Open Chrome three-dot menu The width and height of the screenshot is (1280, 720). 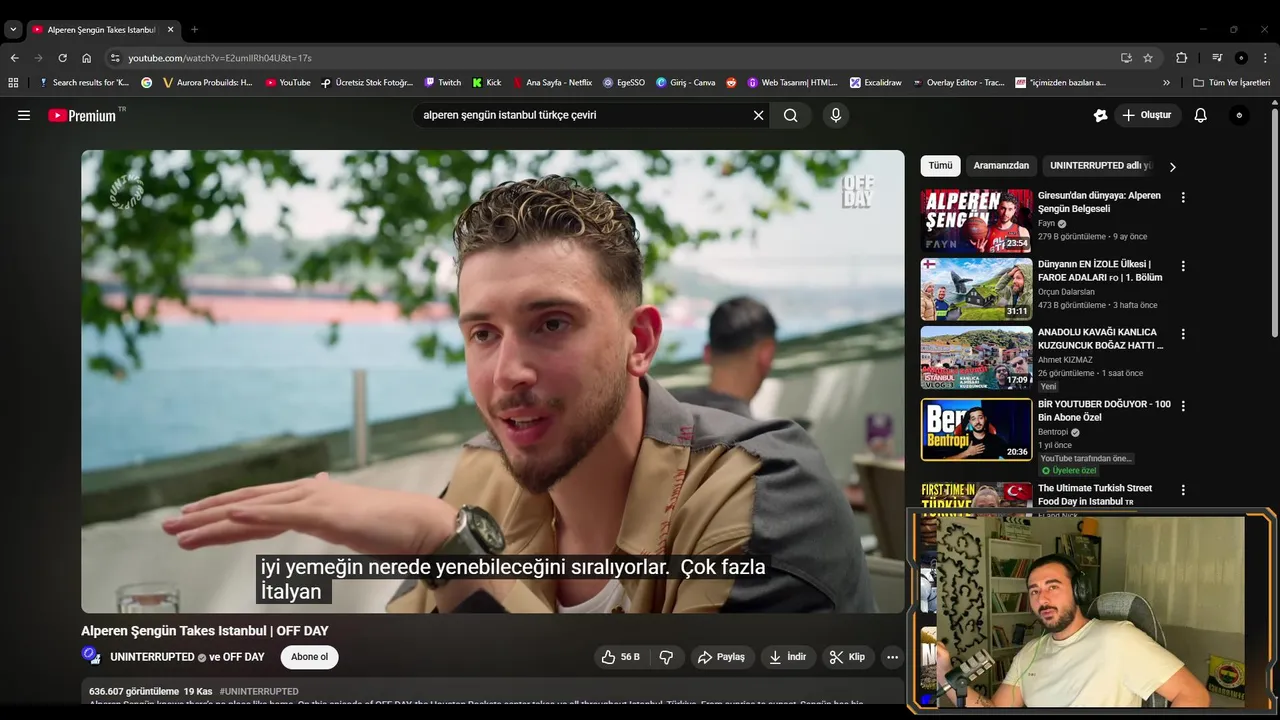click(1265, 58)
